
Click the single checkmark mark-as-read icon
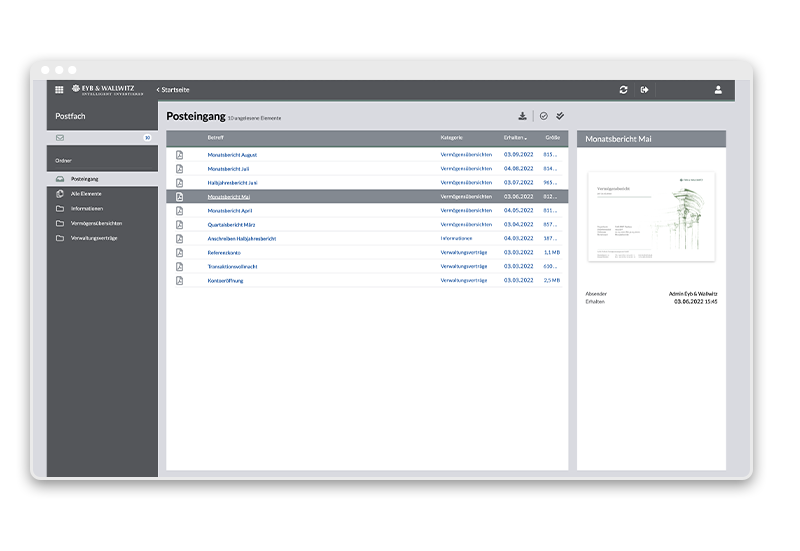click(x=544, y=116)
